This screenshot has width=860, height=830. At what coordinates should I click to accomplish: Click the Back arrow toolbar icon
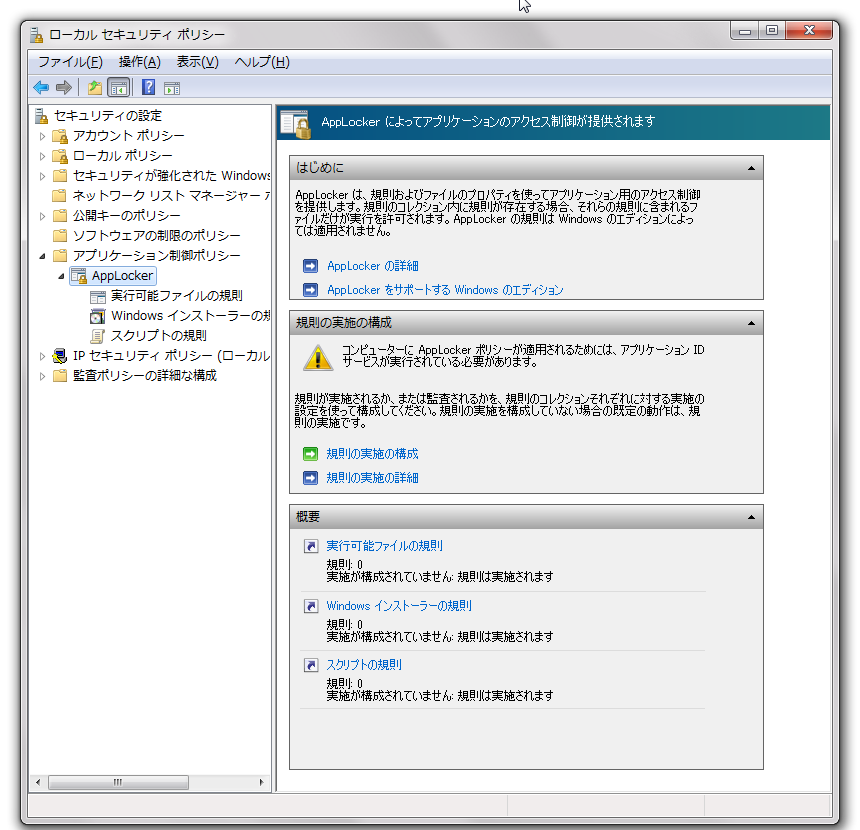(41, 87)
